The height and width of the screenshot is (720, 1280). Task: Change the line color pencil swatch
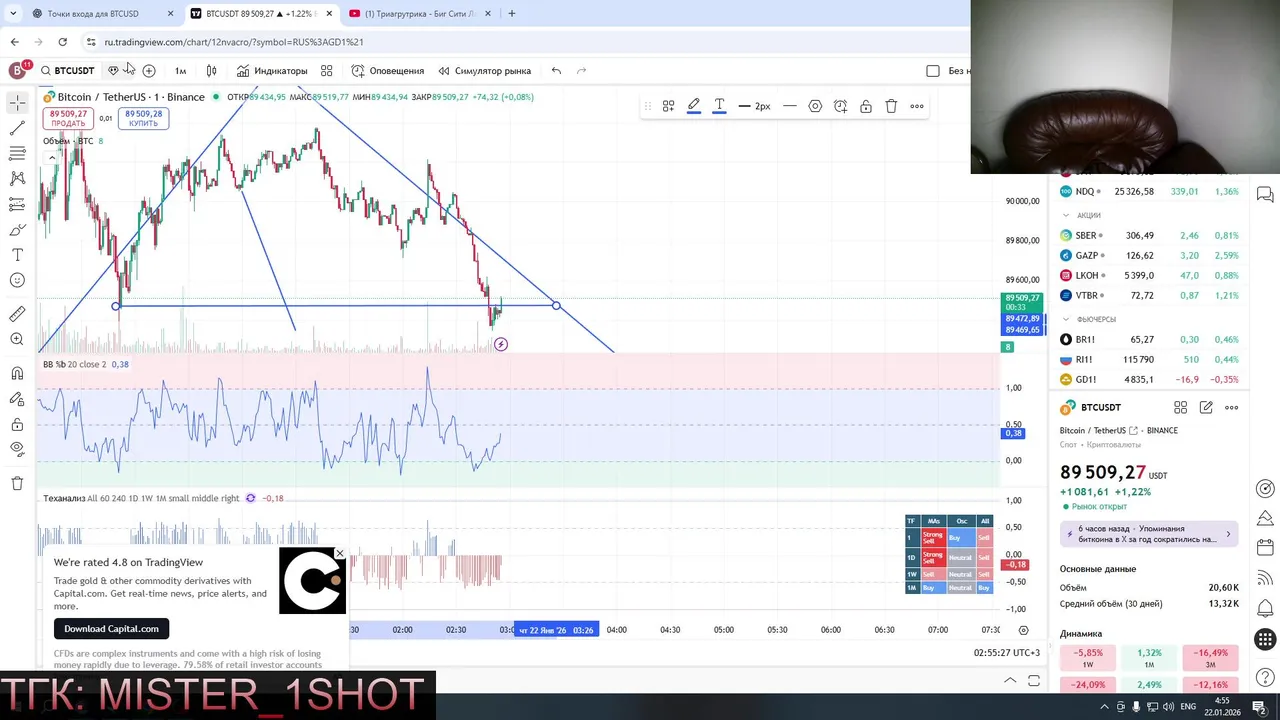coord(693,106)
